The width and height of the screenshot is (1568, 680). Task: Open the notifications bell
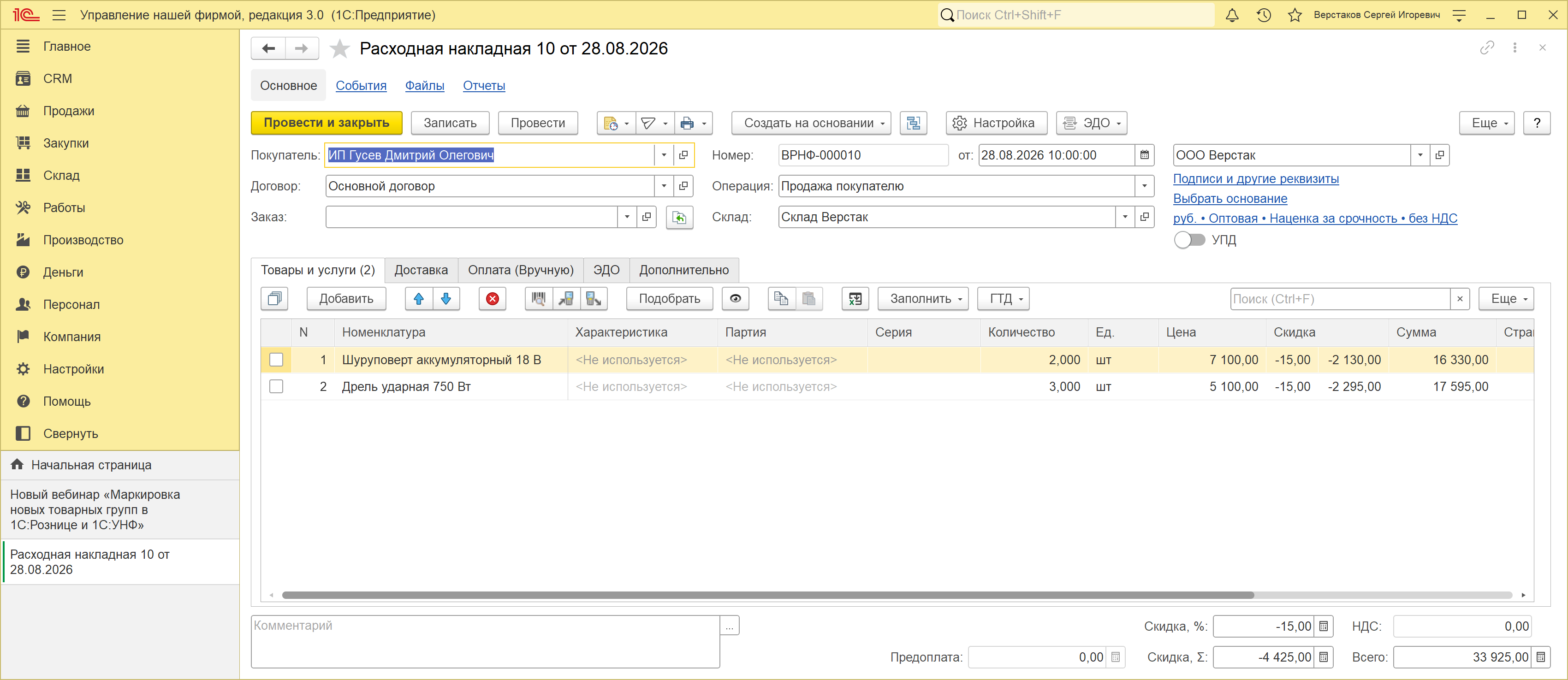(1231, 15)
